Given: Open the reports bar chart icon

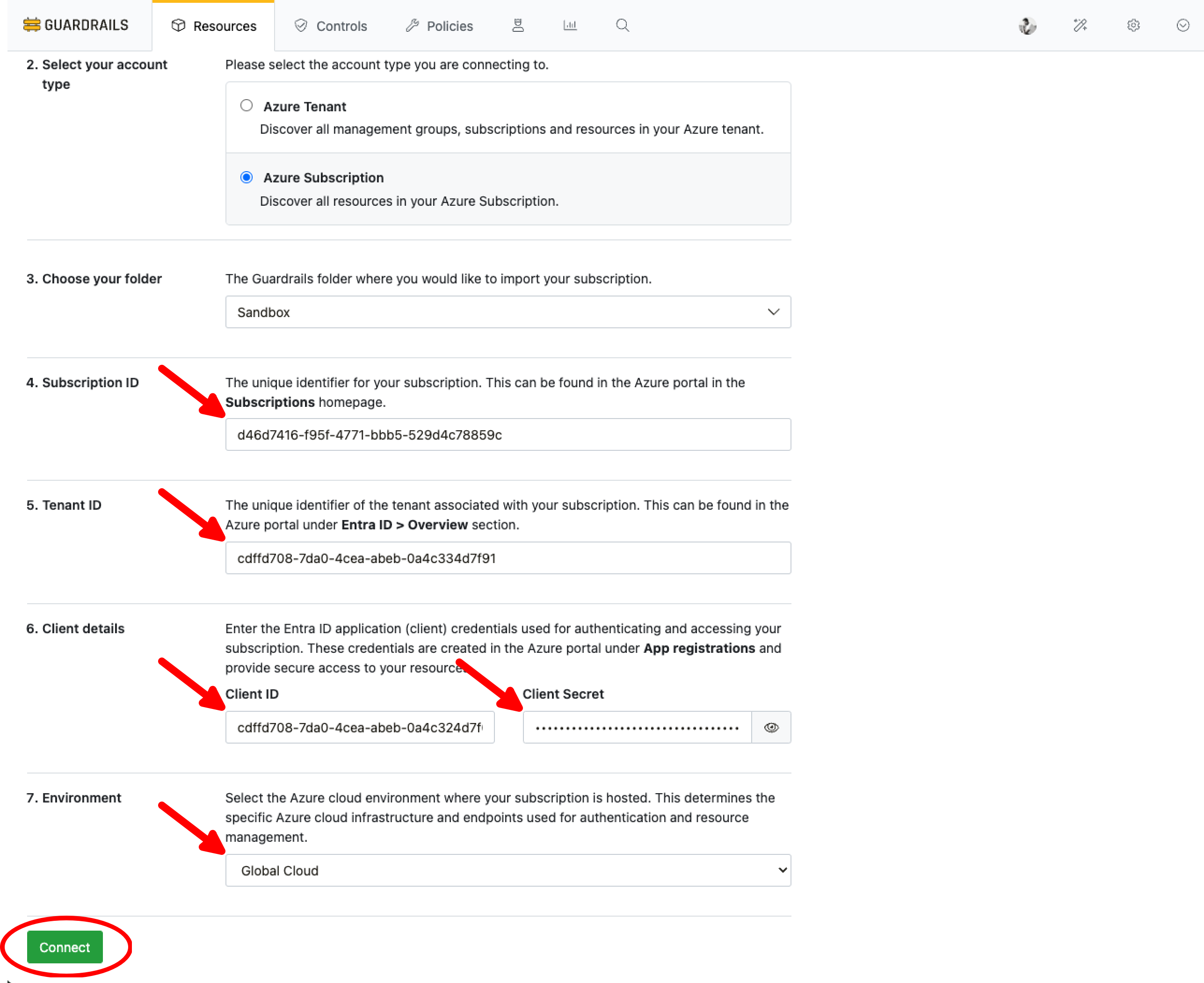Looking at the screenshot, I should 570,25.
